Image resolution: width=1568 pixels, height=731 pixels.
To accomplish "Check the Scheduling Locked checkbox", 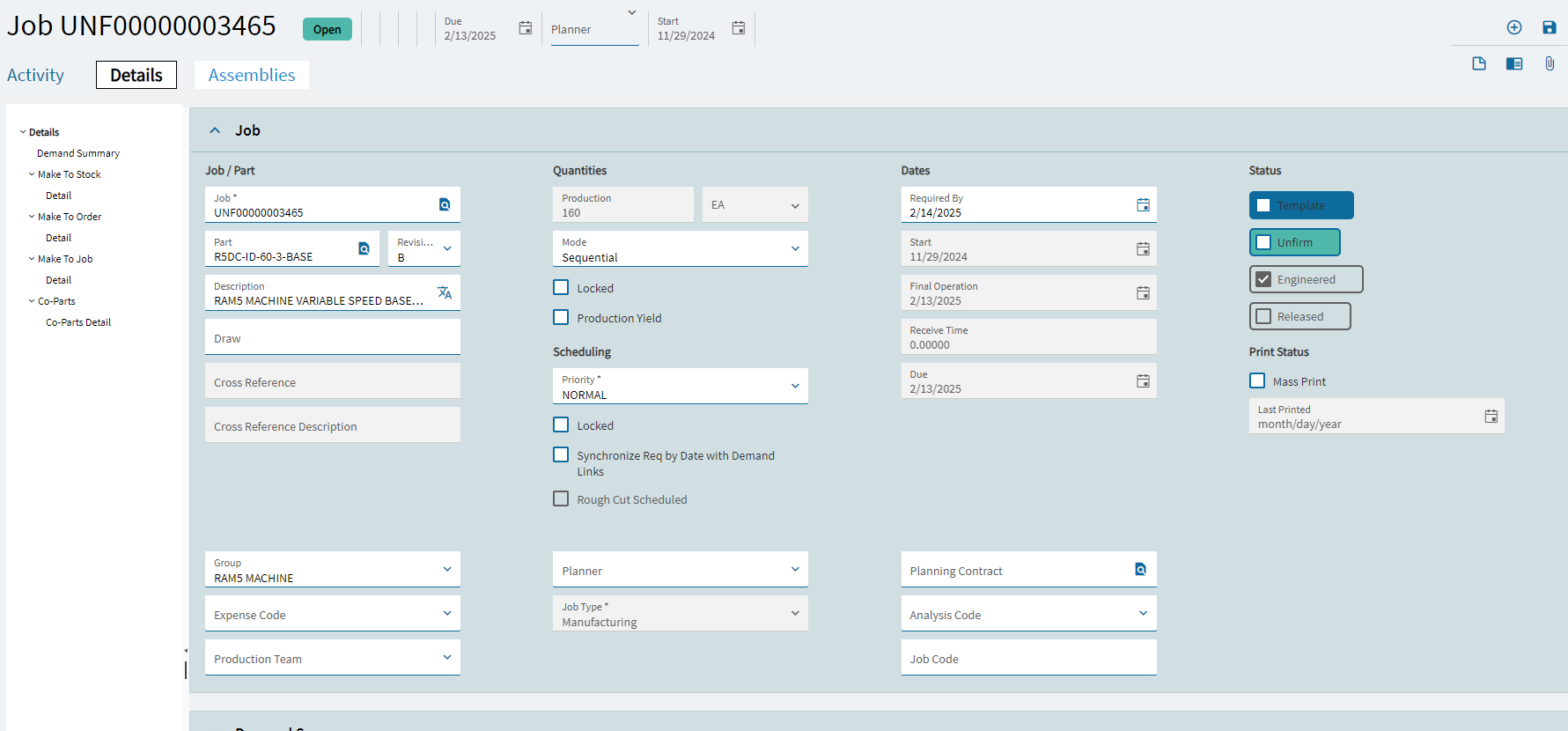I will click(x=561, y=425).
